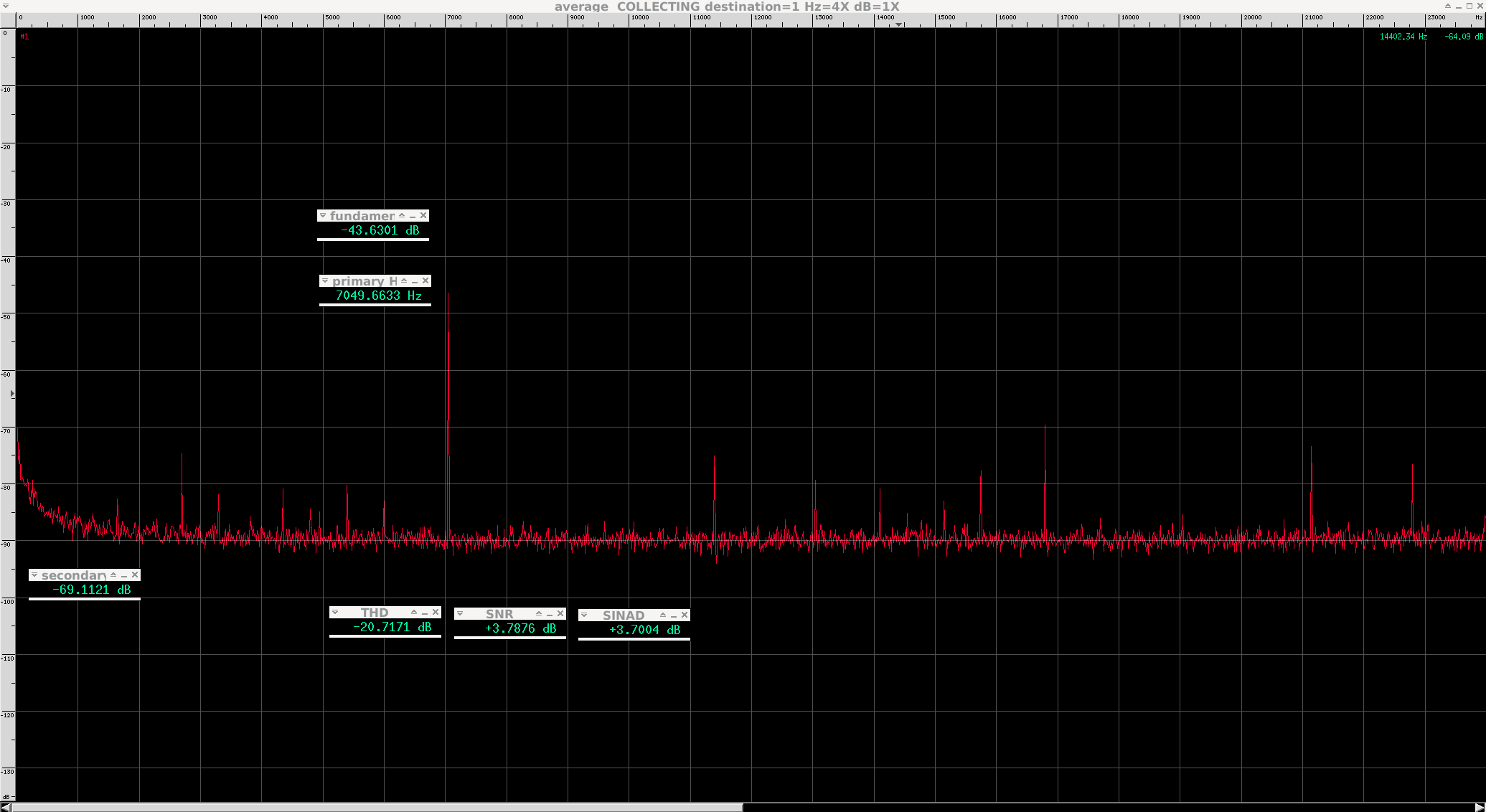
Task: Close the secondary dB measurement window
Action: tap(135, 575)
